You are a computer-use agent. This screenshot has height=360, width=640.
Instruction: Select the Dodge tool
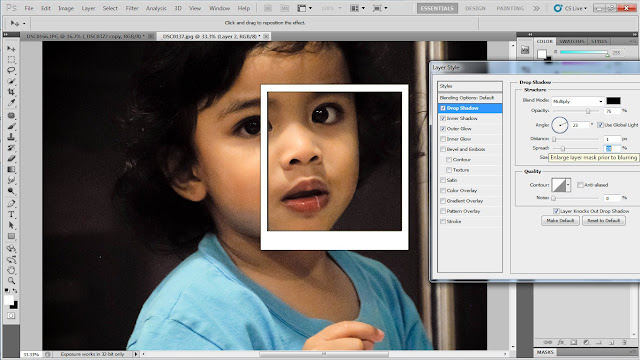(x=11, y=191)
